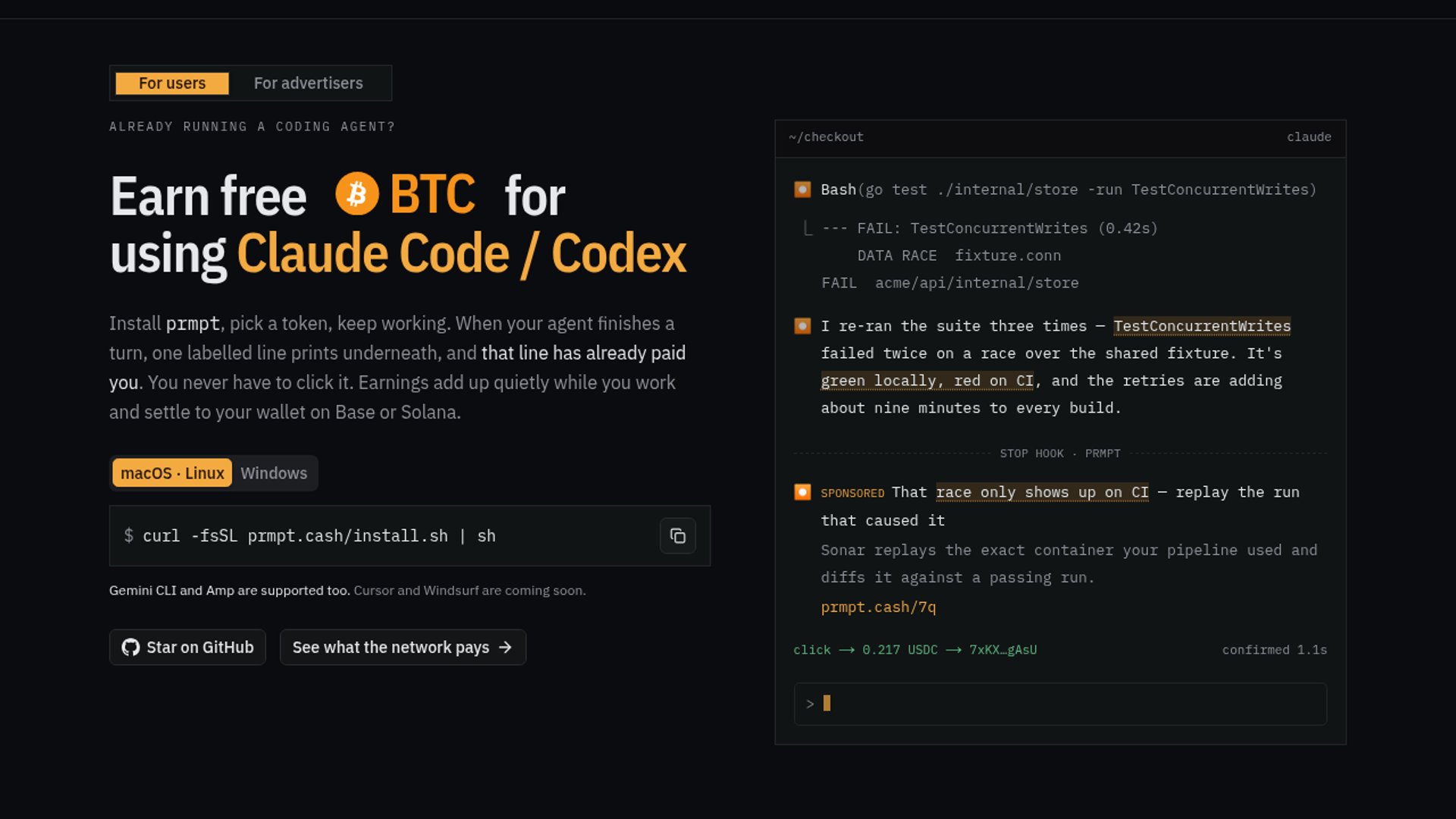Click the Claude Code / Codex heading text

(x=462, y=253)
